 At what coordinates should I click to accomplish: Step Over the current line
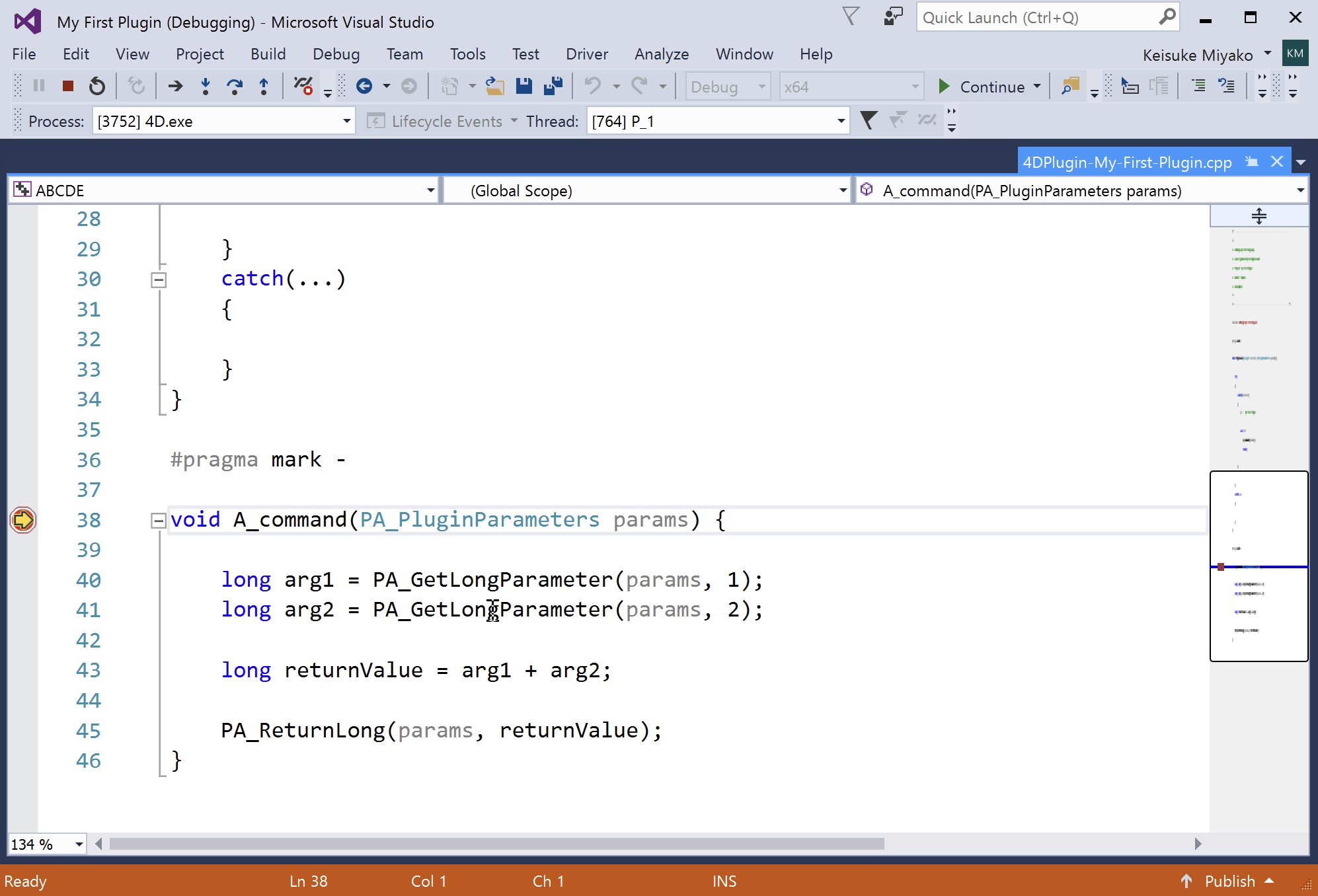[x=235, y=86]
